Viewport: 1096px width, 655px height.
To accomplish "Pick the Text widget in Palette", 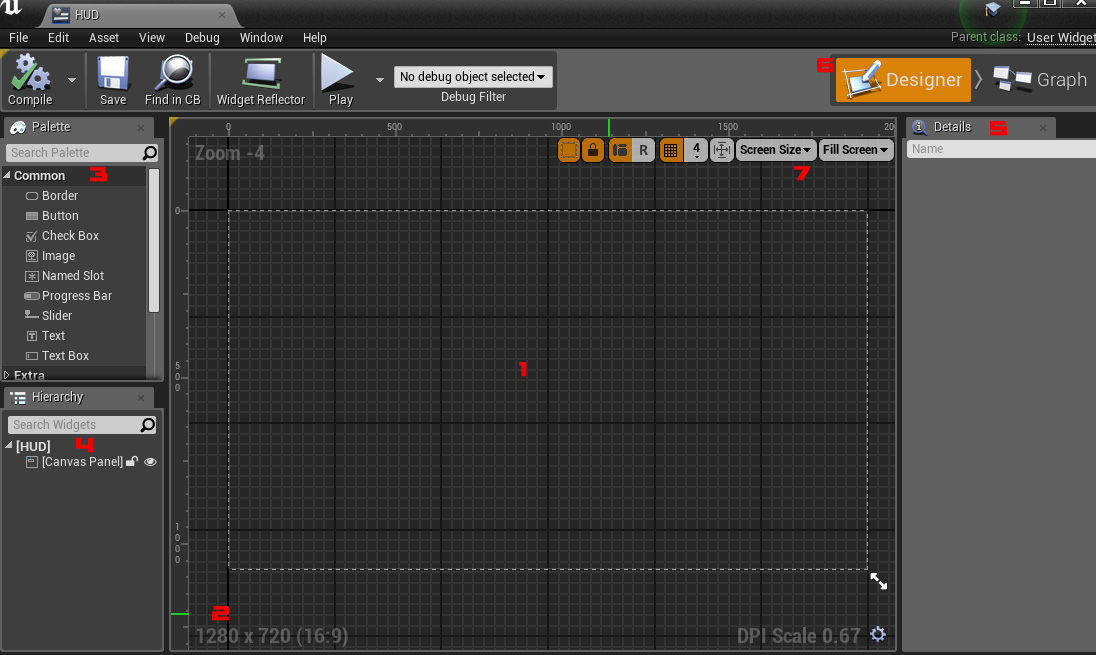I will 52,336.
